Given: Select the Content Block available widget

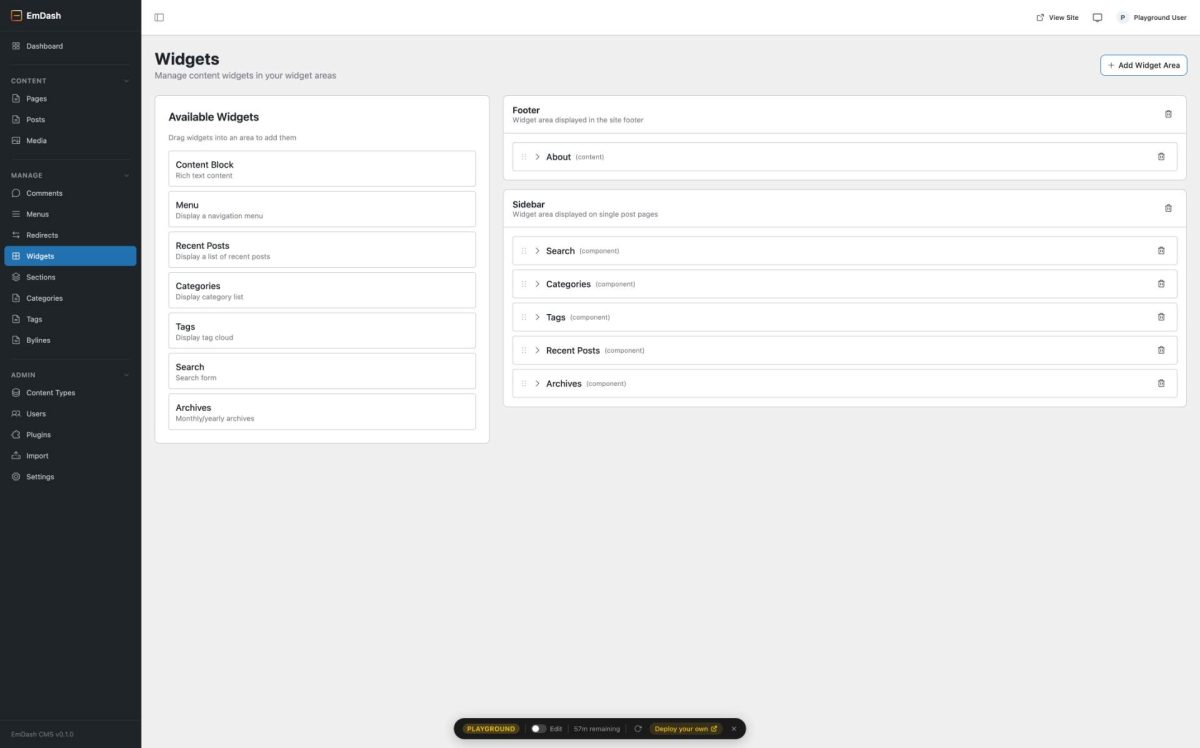Looking at the screenshot, I should 322,169.
